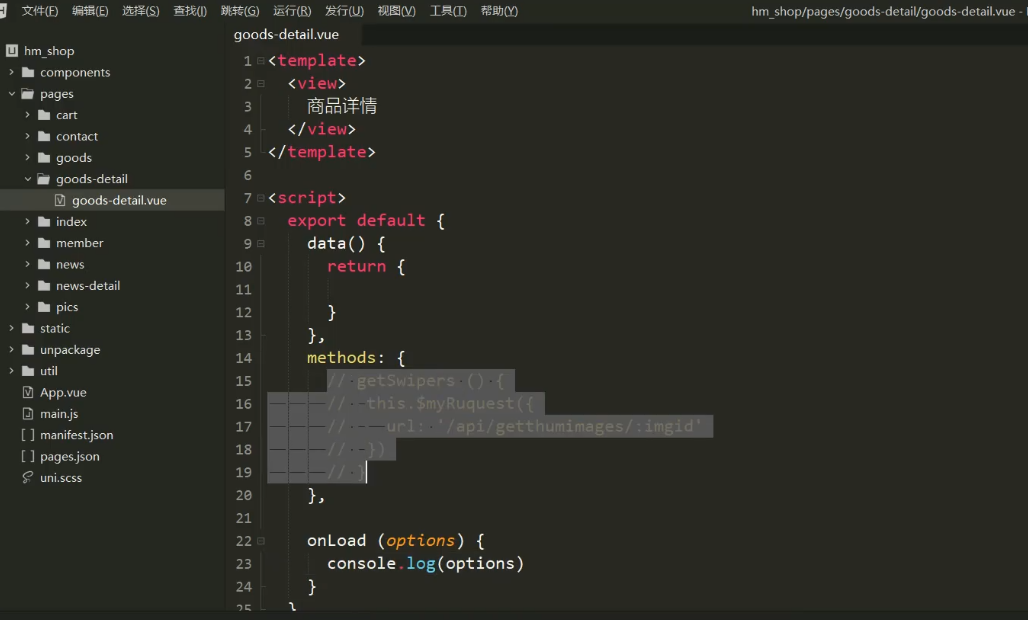Image resolution: width=1028 pixels, height=620 pixels.
Task: Fold the export default block at line 8
Action: coord(261,221)
